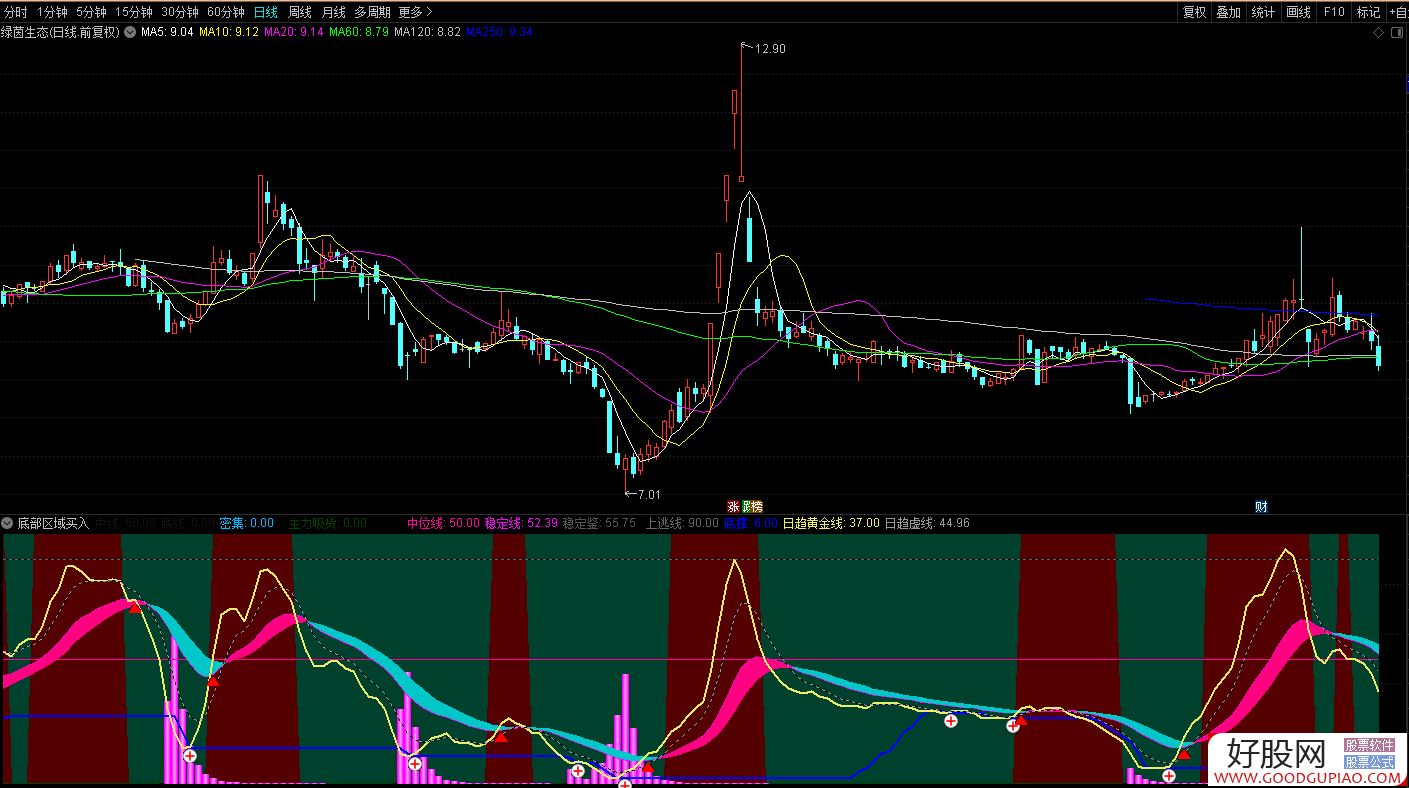Screen dimensions: 1409x788
Task: Click the 中位线: 50.00 value
Action: pyautogui.click(x=443, y=523)
